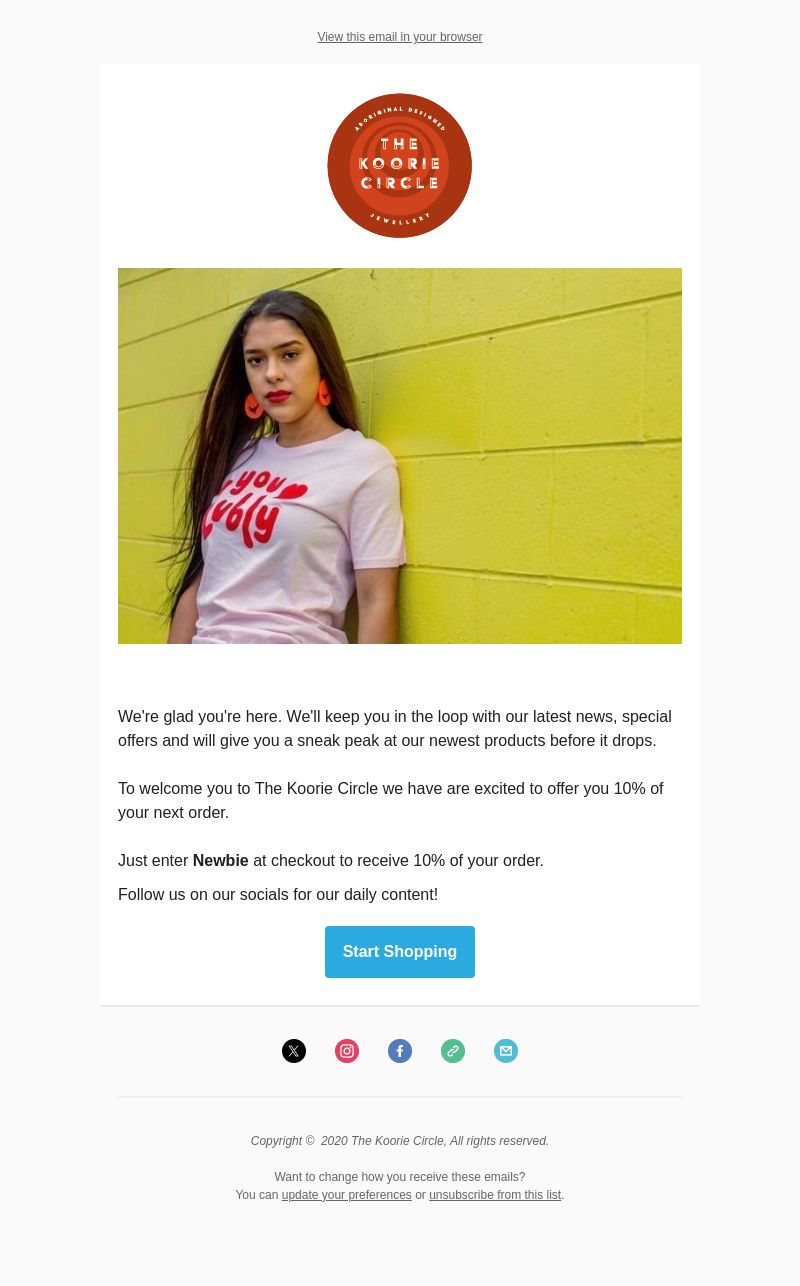Image resolution: width=800 pixels, height=1286 pixels.
Task: Click "Want to change how you receive" text
Action: (400, 1177)
